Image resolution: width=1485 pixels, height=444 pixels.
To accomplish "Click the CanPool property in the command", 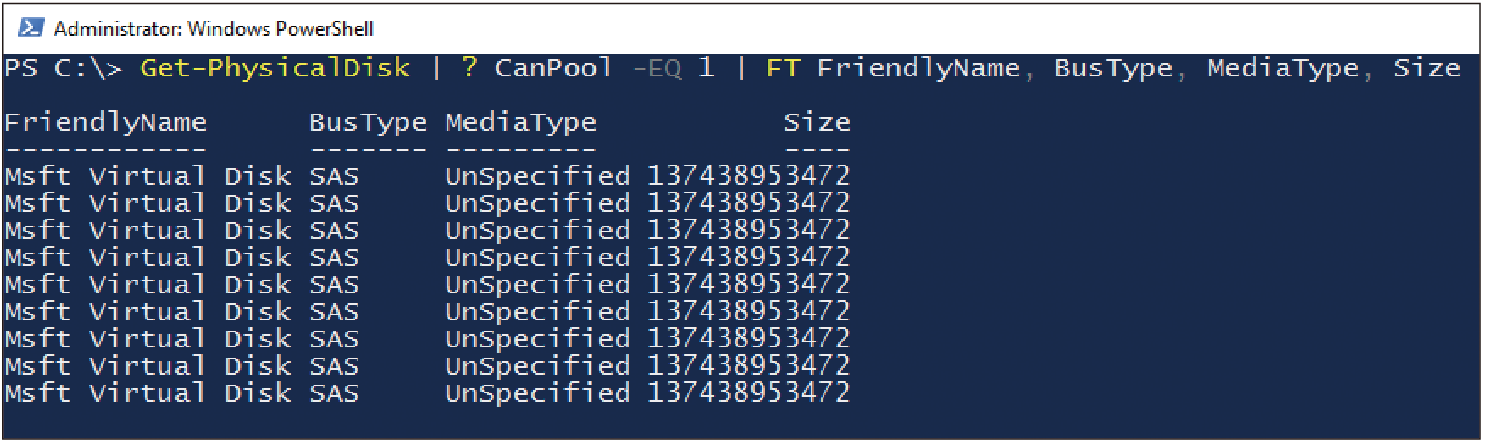I will tap(553, 68).
